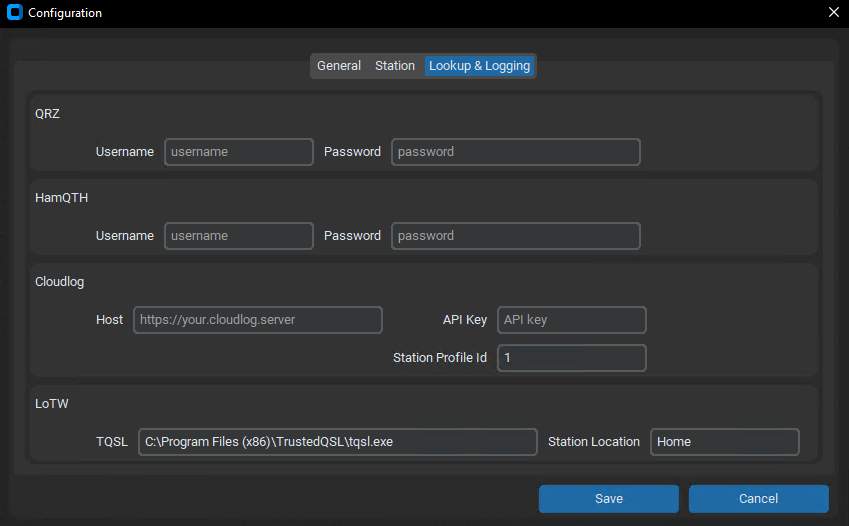849x526 pixels.
Task: Click the LoTW section heading
Action: click(x=52, y=404)
